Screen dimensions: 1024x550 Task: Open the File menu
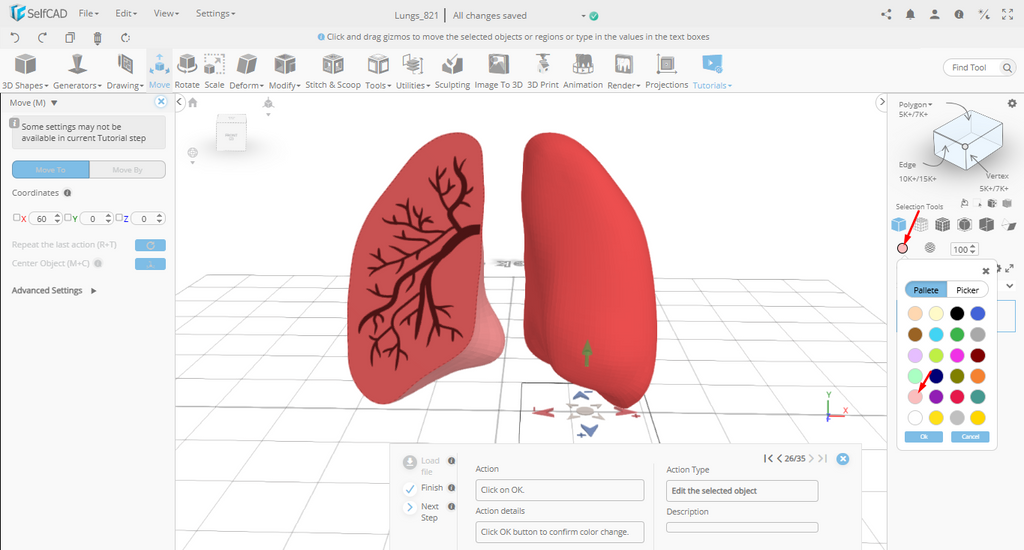click(88, 14)
